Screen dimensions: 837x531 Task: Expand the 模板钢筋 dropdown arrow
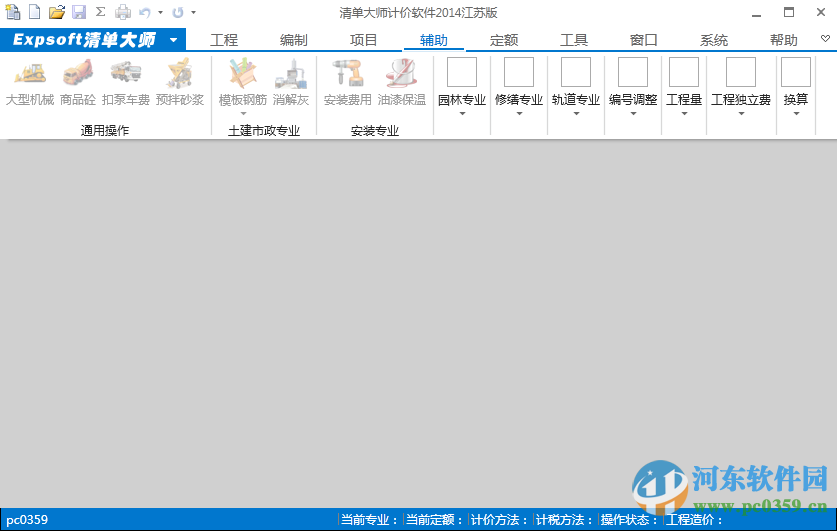(x=243, y=114)
